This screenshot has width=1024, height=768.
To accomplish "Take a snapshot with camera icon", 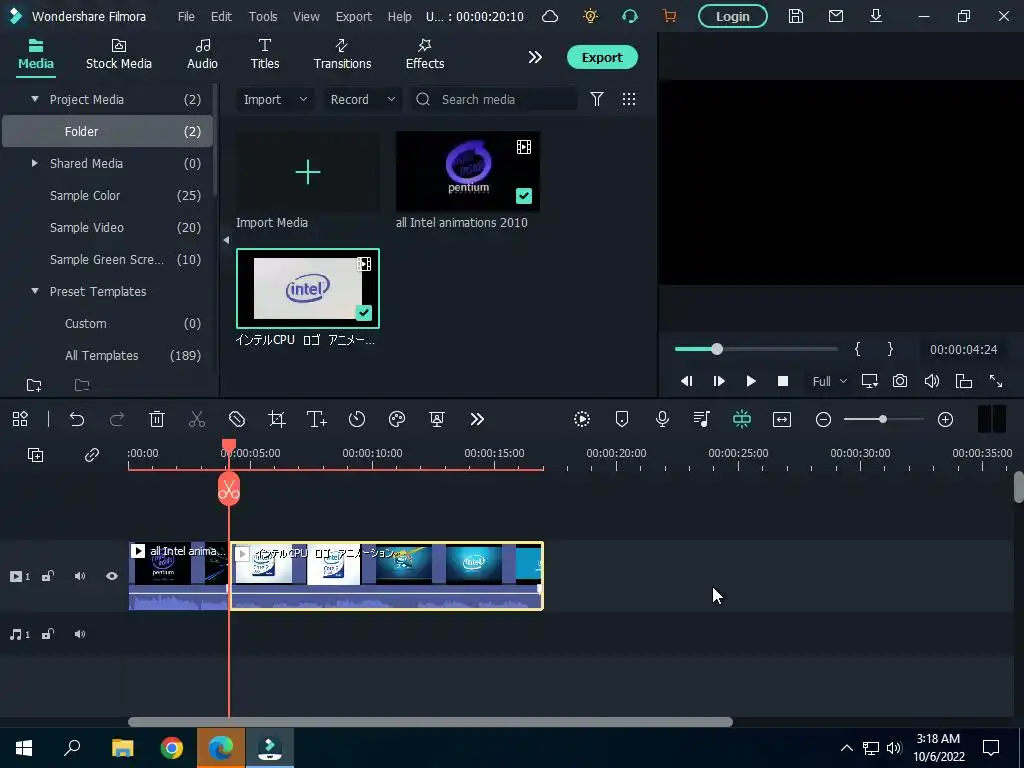I will pos(900,381).
